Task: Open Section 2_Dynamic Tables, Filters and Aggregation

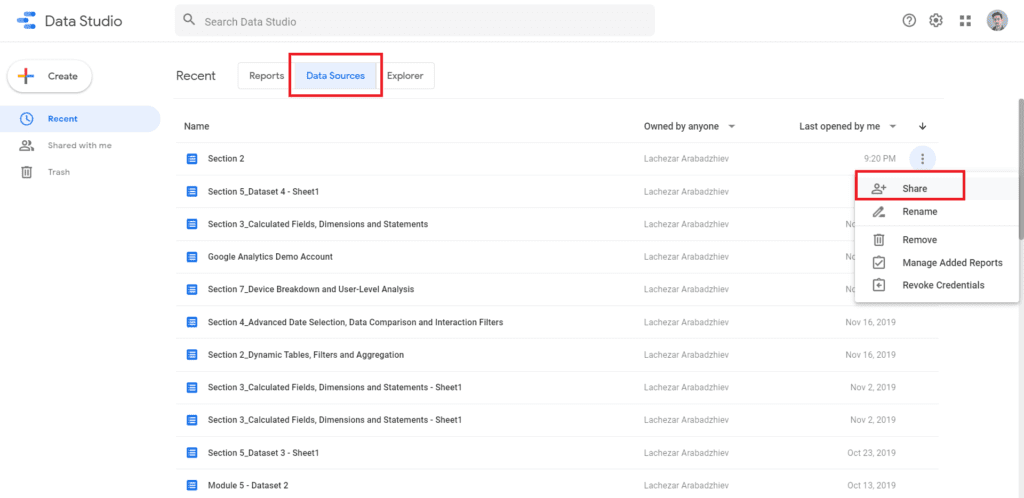Action: pos(306,354)
